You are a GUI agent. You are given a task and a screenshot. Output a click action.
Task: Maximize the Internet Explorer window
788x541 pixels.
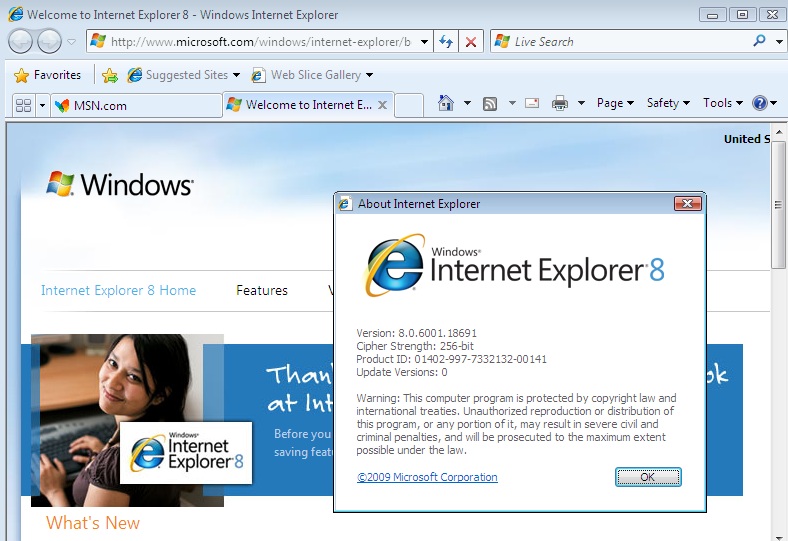coord(742,15)
